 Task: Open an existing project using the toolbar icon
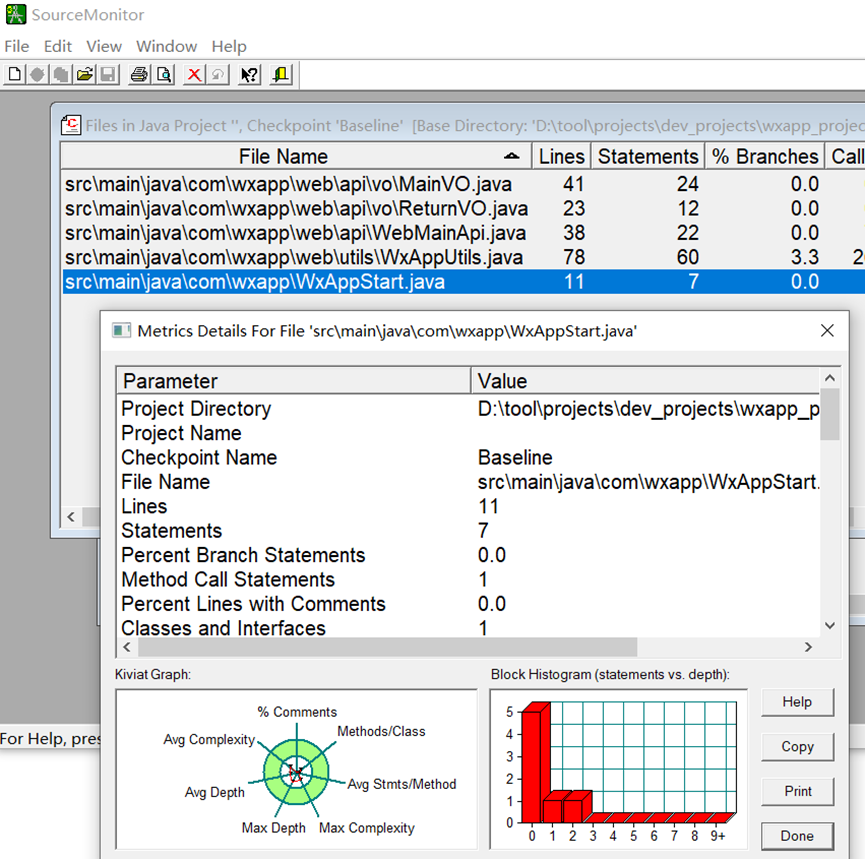click(x=85, y=74)
